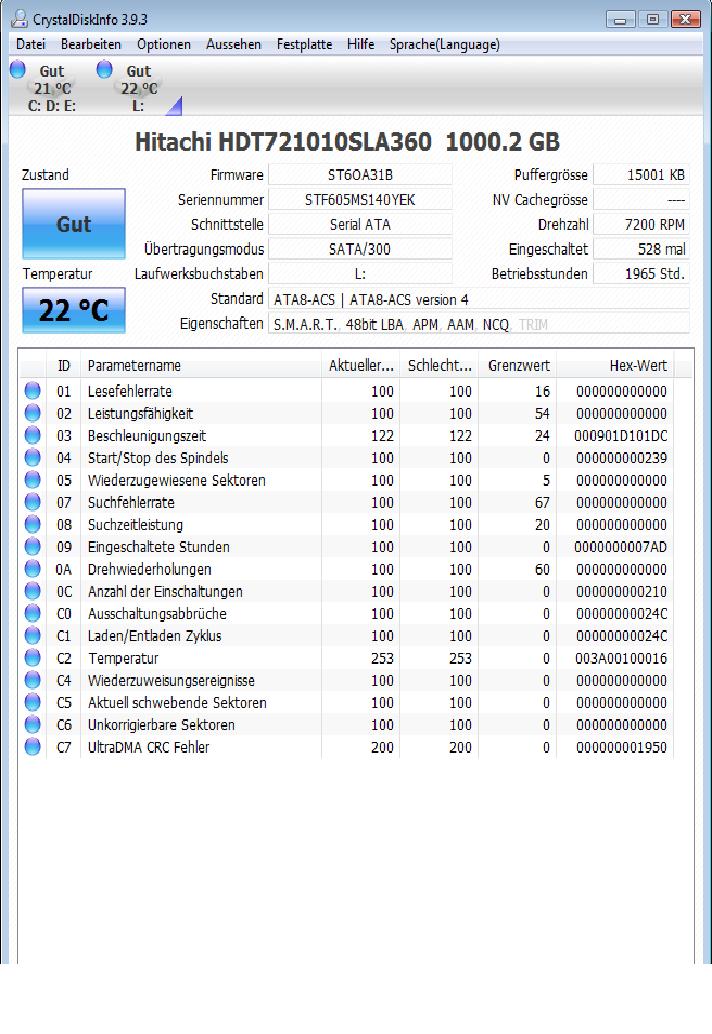This screenshot has height=1034, width=712.
Task: Click the CrystalDiskInfo title bar icon
Action: coord(20,19)
